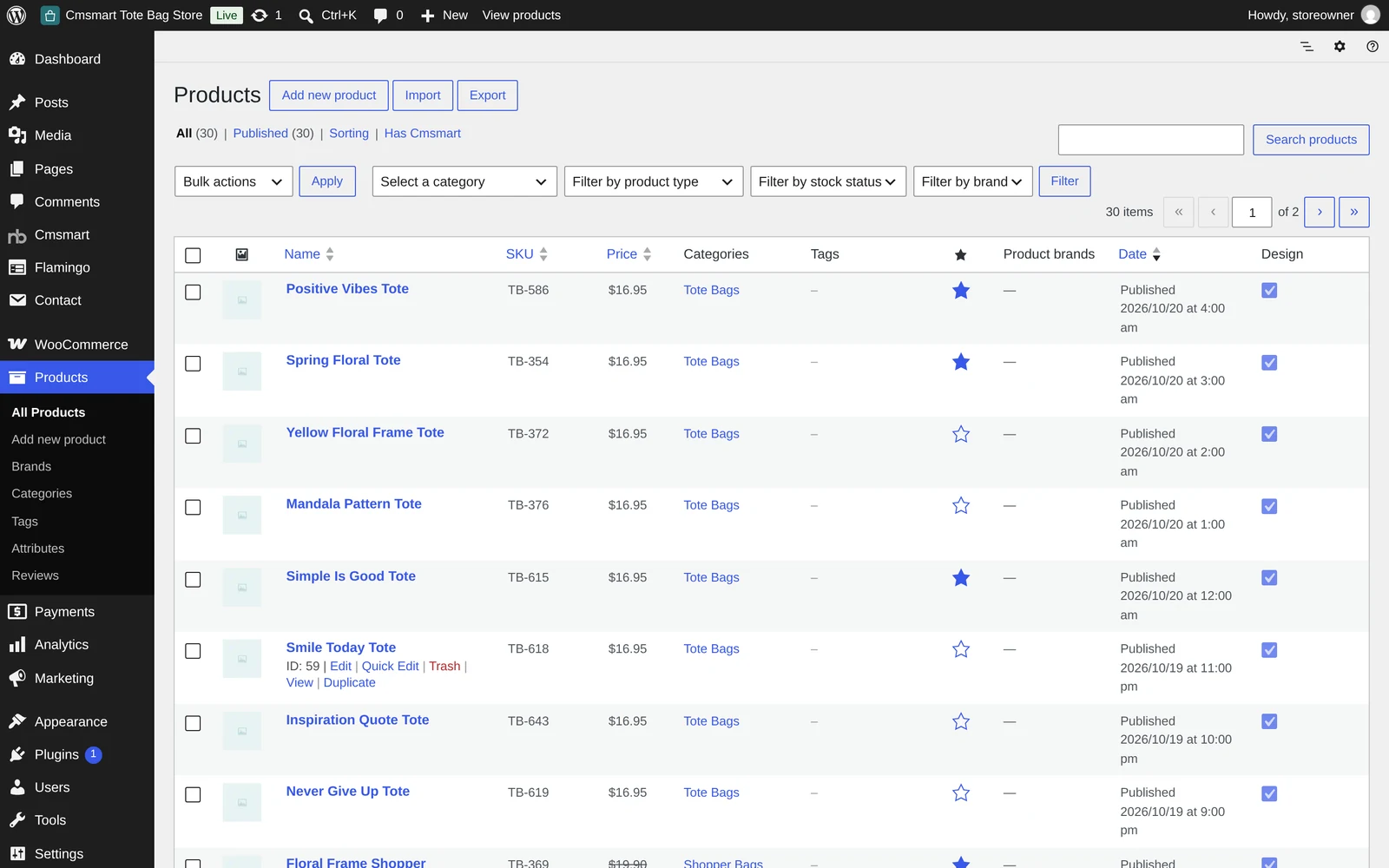Viewport: 1389px width, 868px height.
Task: Open the Filter by stock status dropdown
Action: pos(828,181)
